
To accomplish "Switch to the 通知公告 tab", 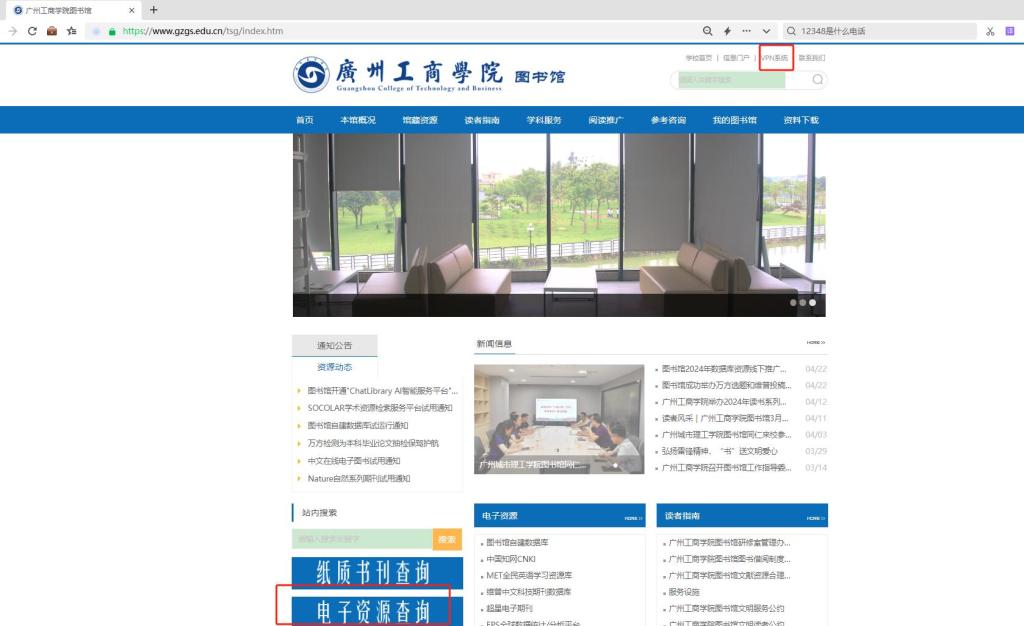I will point(334,345).
